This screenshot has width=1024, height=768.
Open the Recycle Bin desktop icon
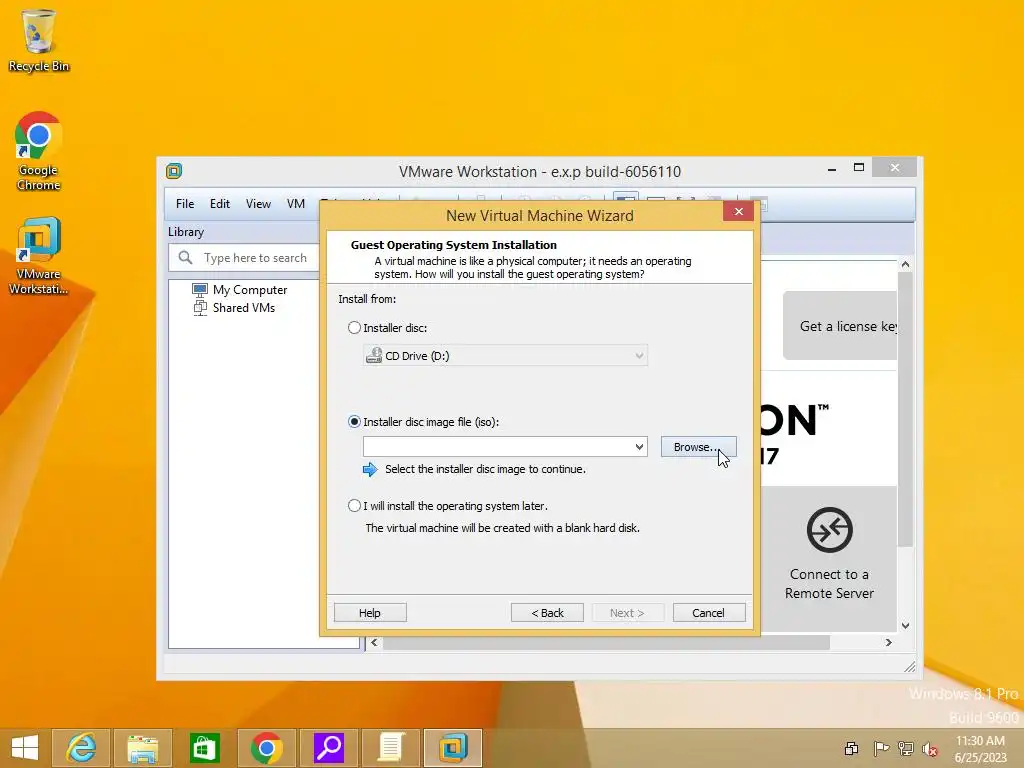pyautogui.click(x=39, y=40)
